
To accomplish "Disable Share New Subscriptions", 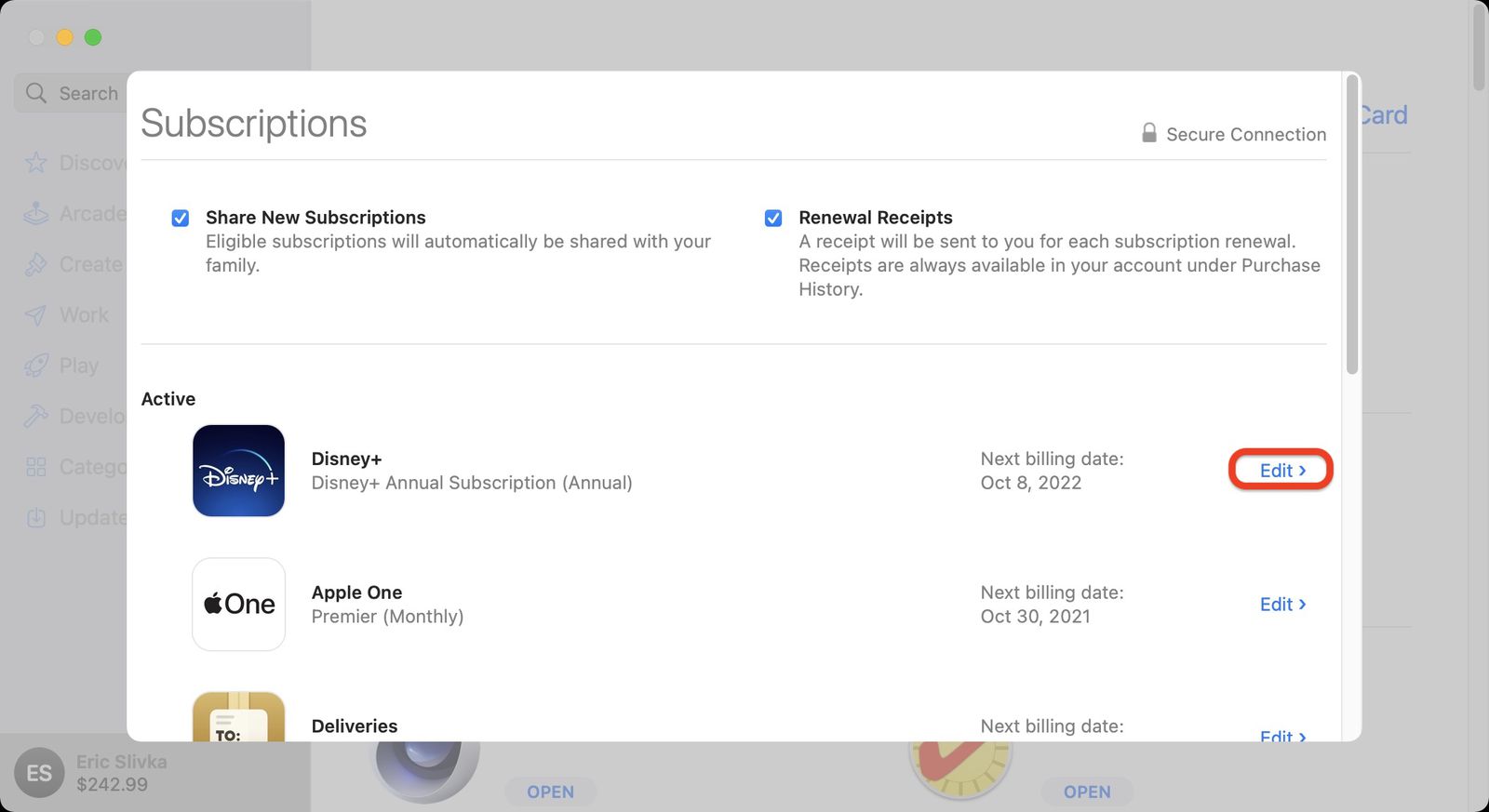I will coord(180,218).
